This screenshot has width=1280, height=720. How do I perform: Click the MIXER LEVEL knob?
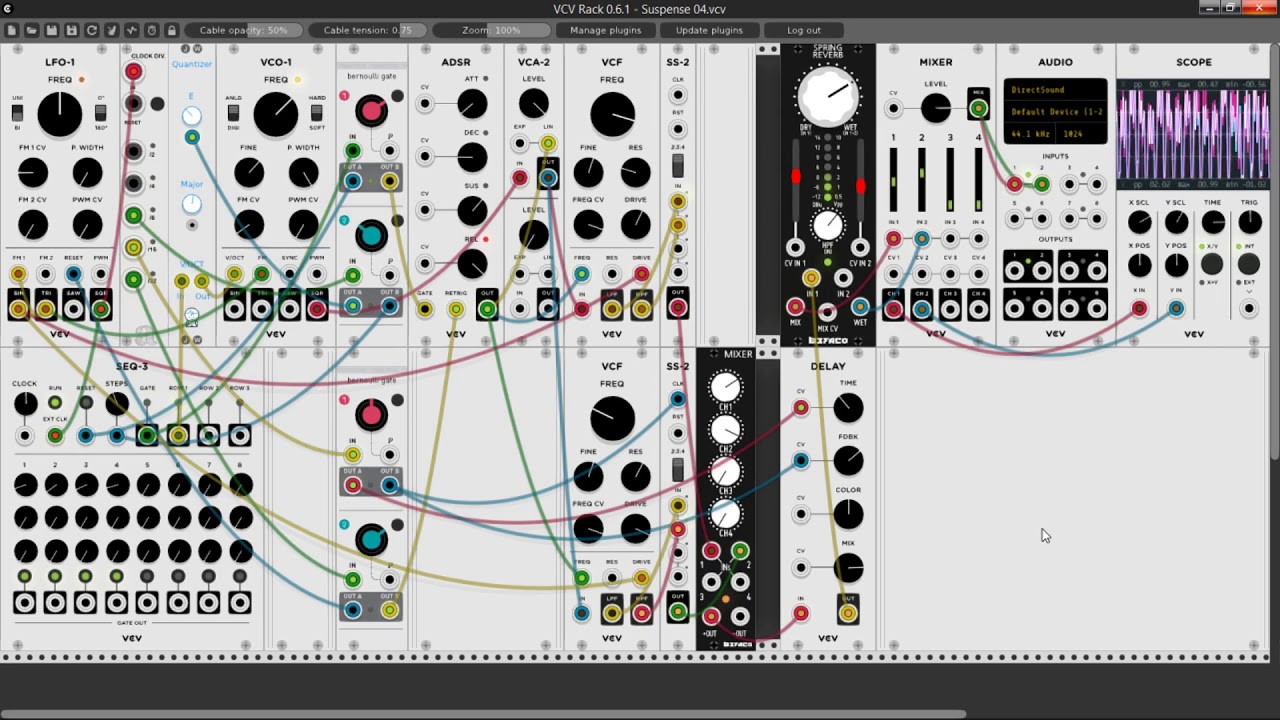[935, 108]
